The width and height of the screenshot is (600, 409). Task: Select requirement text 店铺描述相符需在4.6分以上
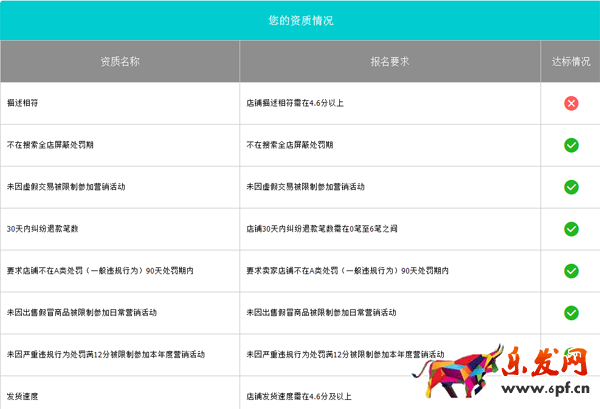click(x=295, y=103)
